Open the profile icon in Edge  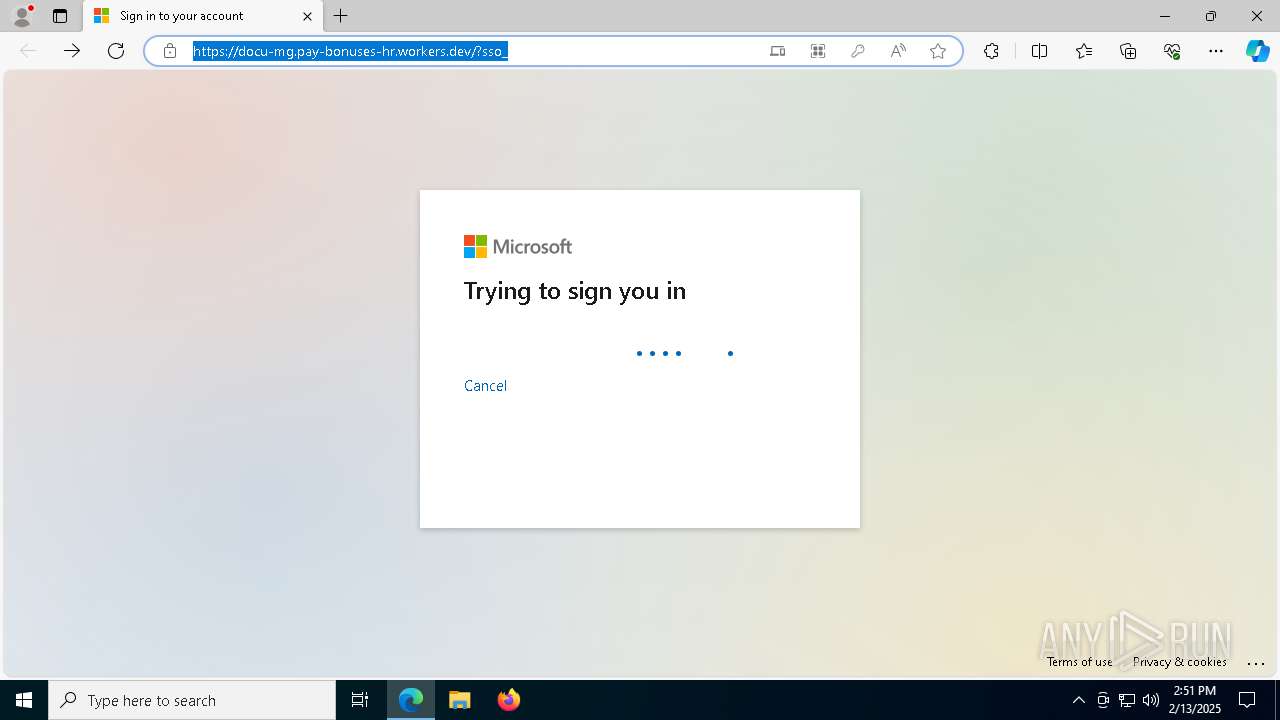click(x=22, y=16)
